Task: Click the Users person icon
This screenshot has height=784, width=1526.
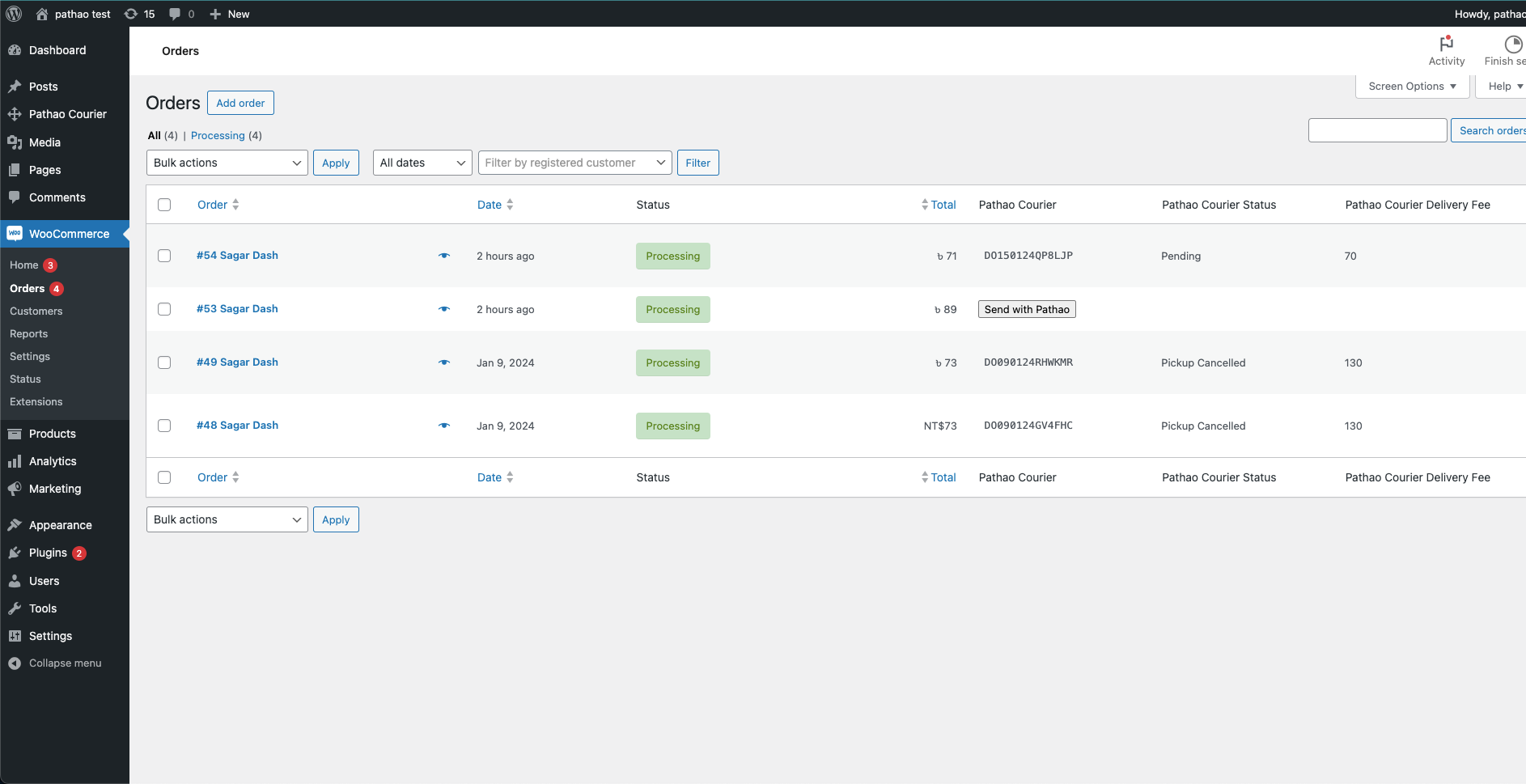Action: point(15,581)
